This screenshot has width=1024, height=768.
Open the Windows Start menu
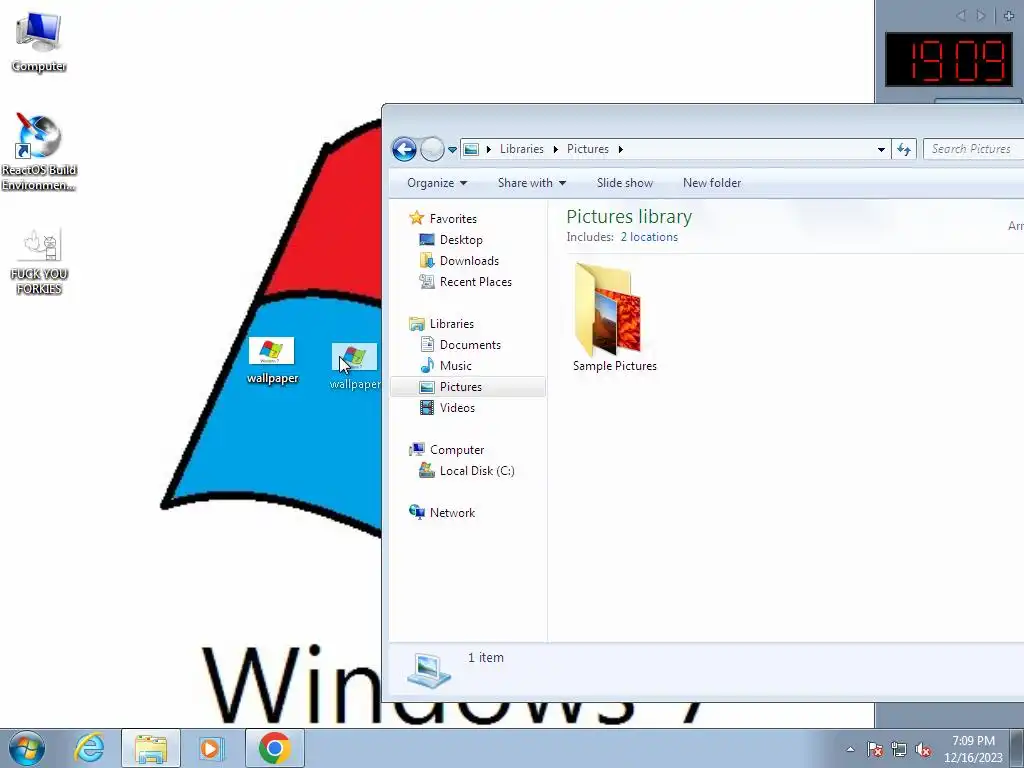[26, 748]
